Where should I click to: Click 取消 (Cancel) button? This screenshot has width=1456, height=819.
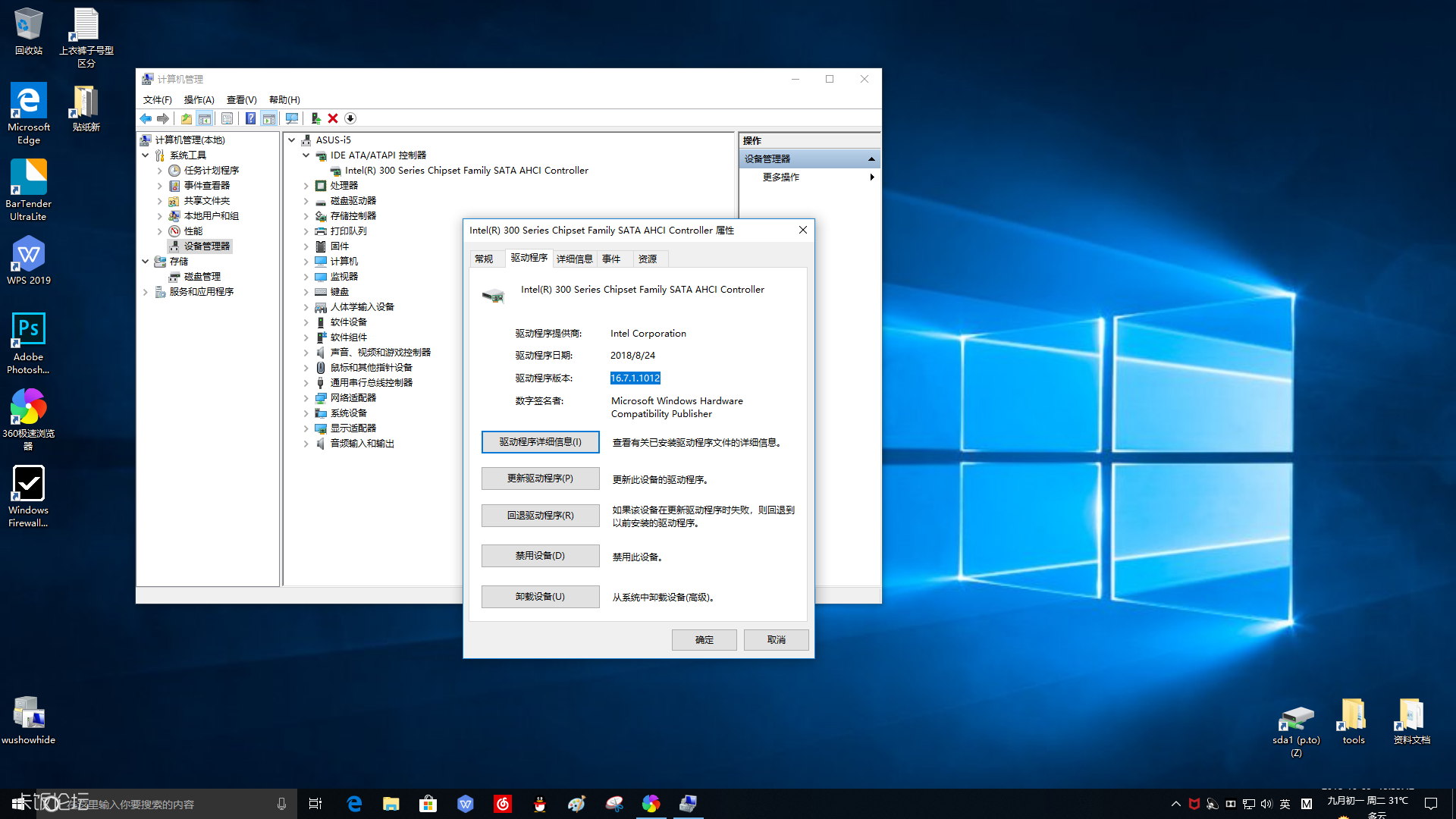[x=777, y=640]
